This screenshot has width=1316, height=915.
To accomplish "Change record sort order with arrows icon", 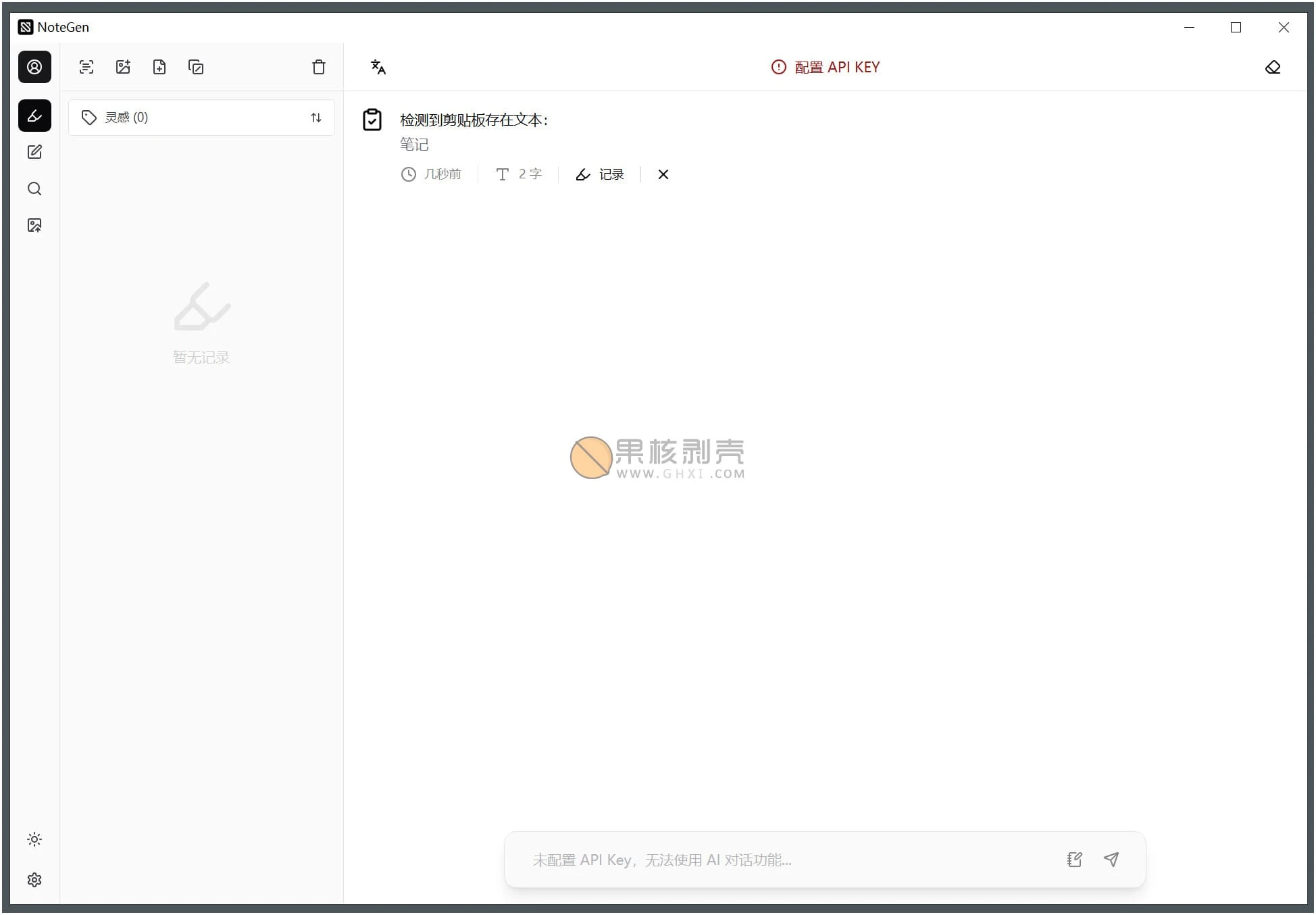I will [x=316, y=117].
